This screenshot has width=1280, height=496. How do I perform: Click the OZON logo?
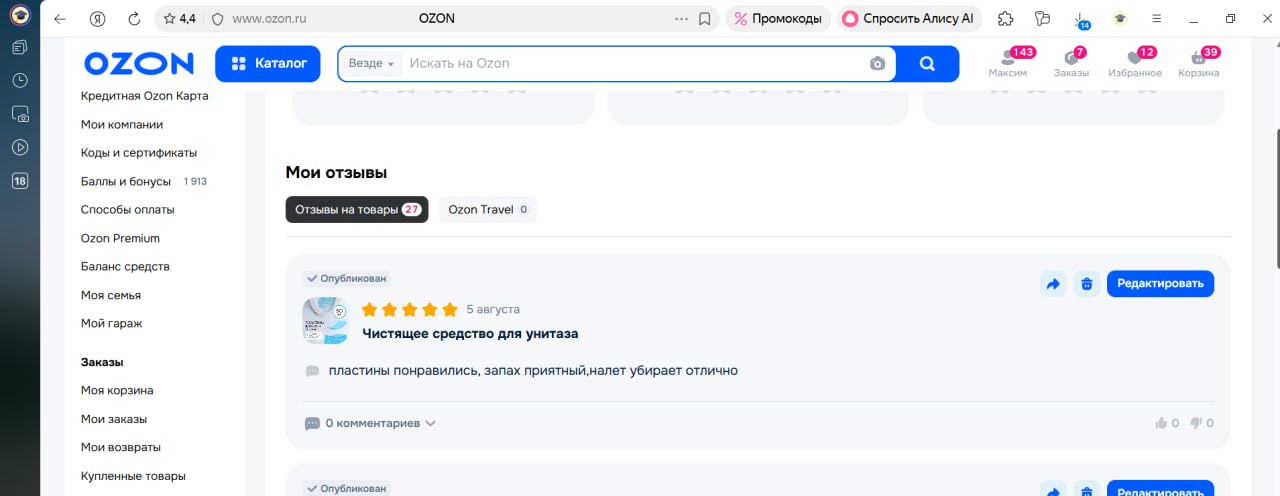point(139,63)
